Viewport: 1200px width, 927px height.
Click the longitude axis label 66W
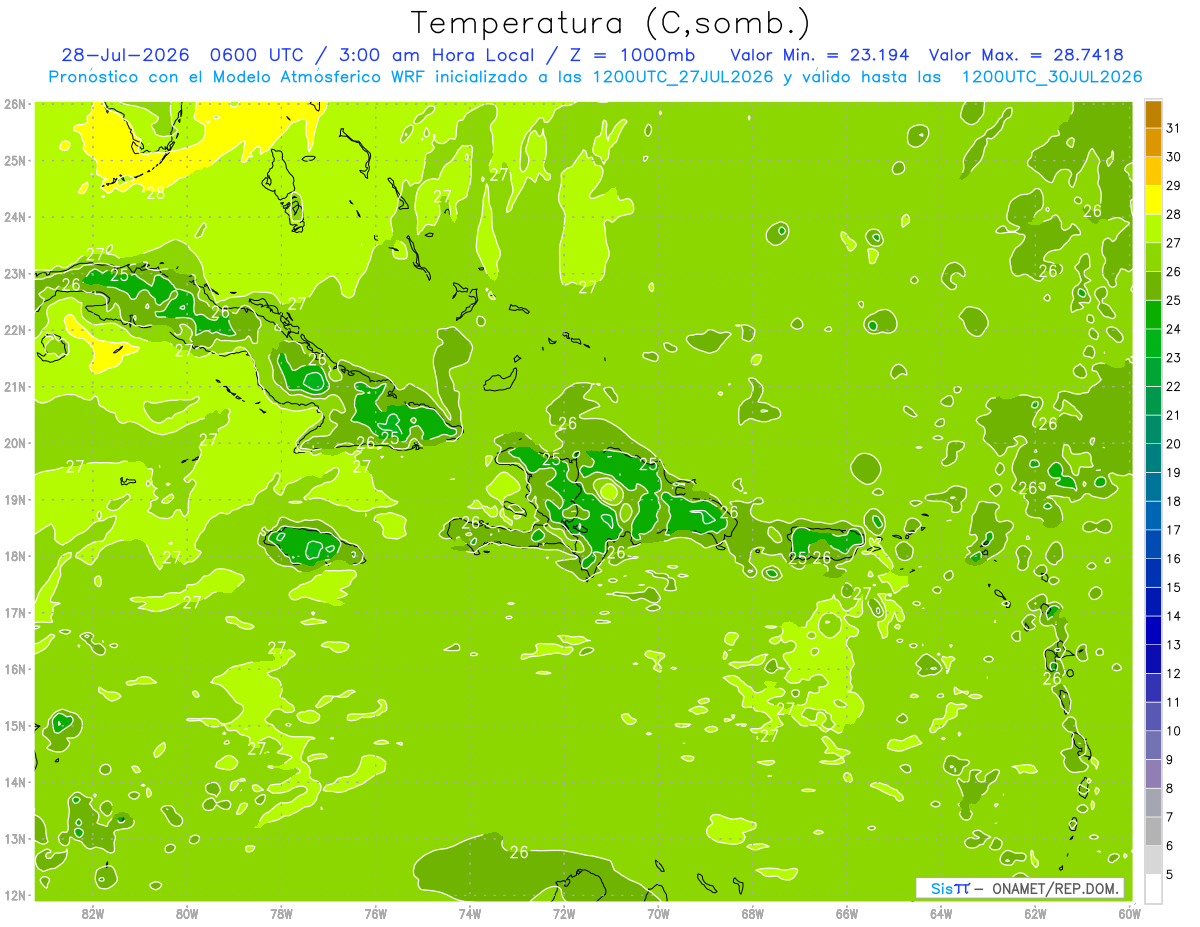coord(847,913)
